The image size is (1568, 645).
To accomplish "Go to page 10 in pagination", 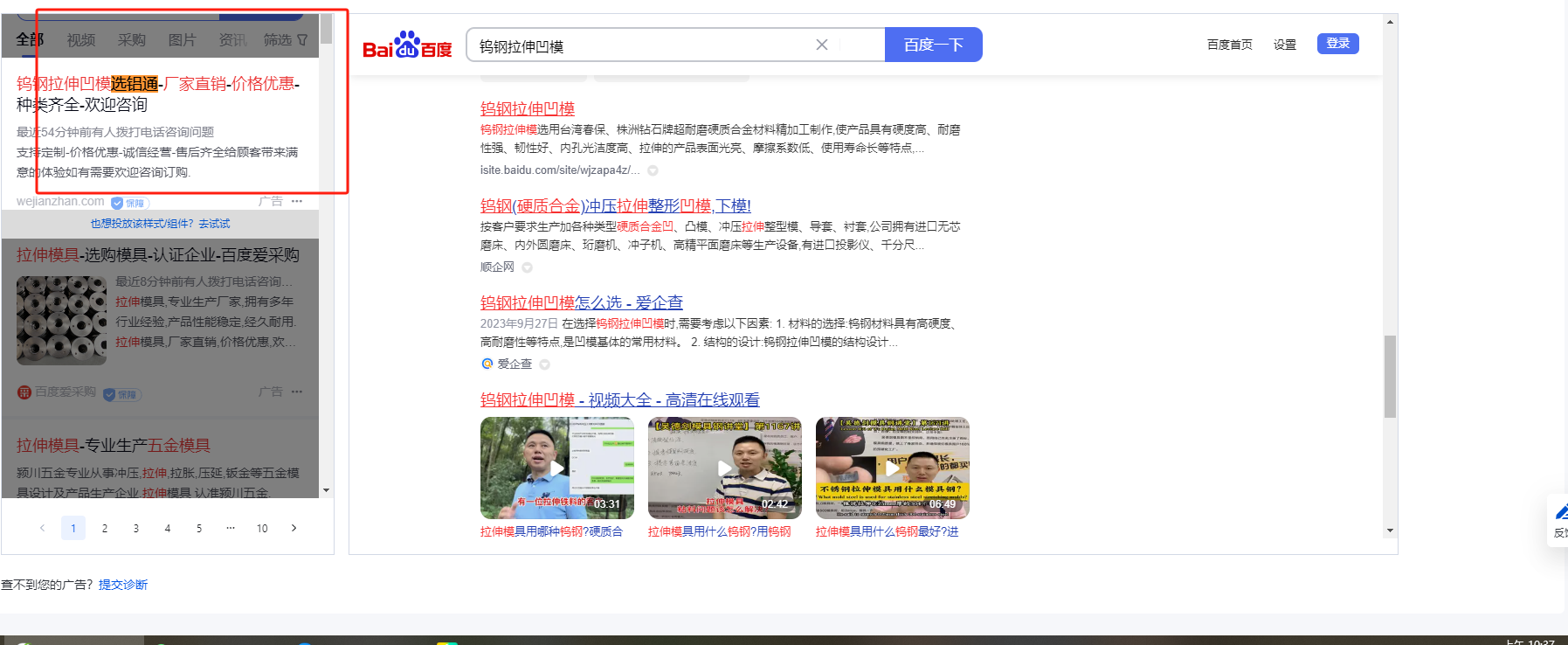I will [x=262, y=528].
